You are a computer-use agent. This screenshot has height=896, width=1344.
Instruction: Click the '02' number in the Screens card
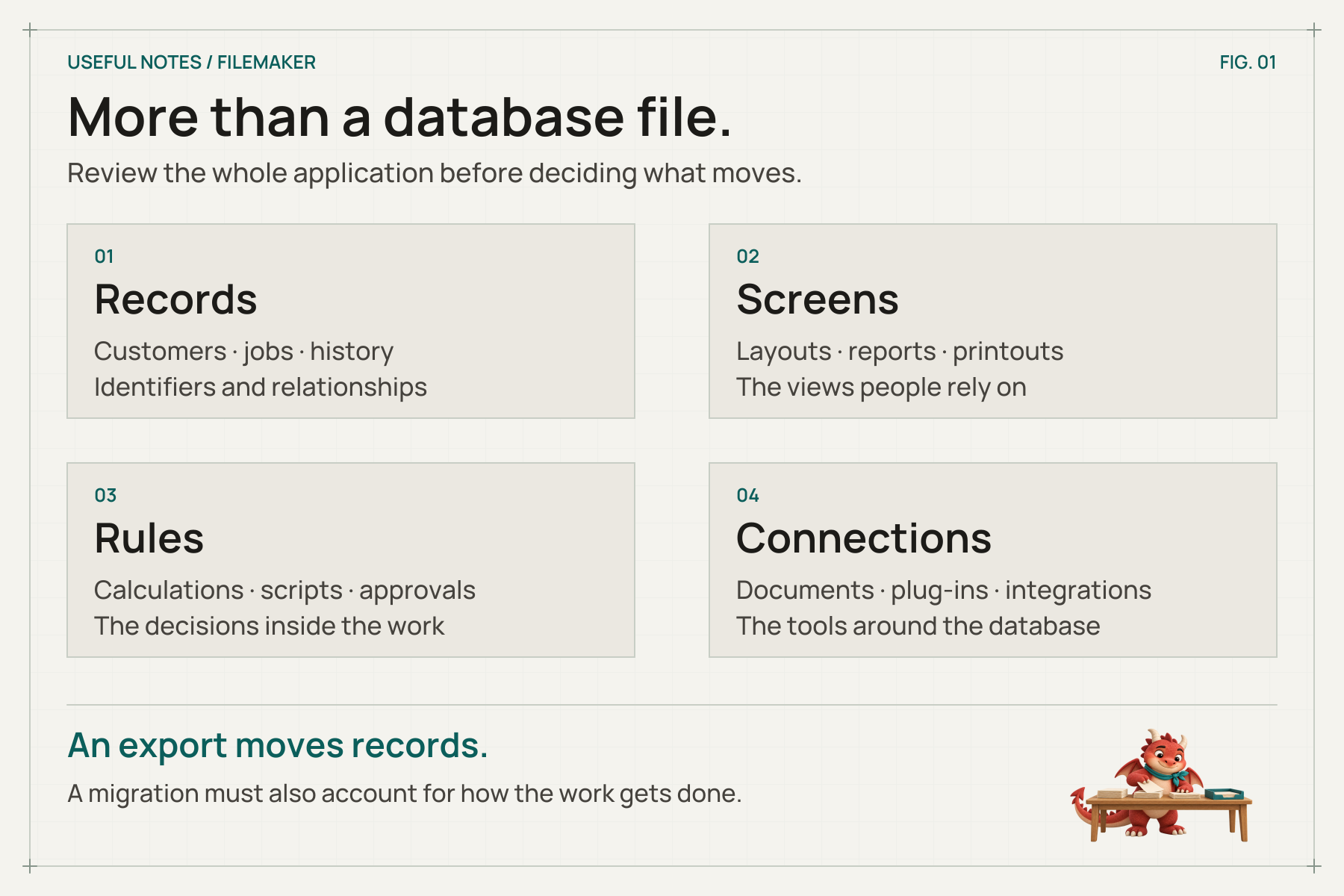tap(747, 256)
